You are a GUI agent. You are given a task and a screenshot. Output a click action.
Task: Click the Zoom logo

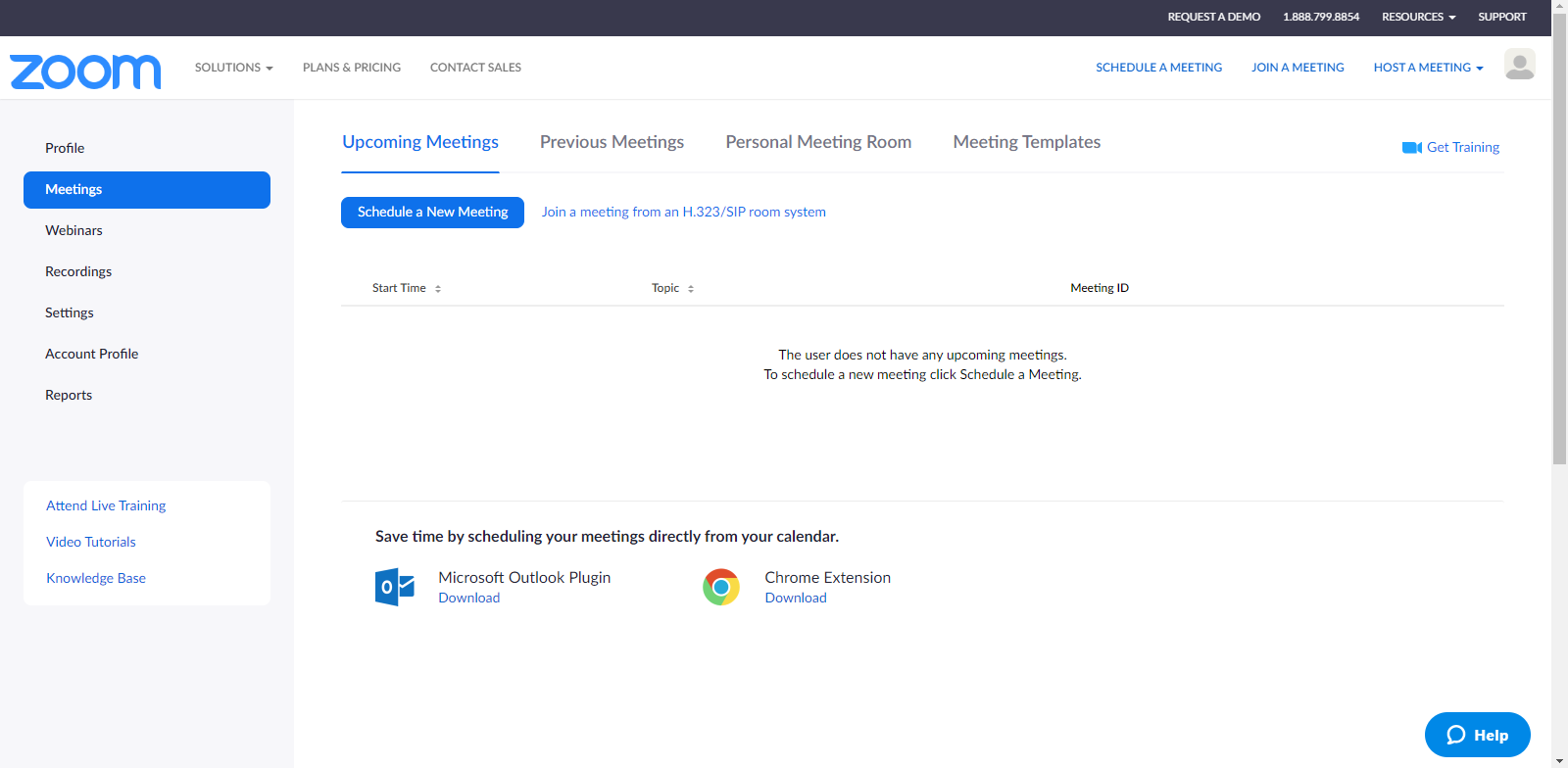[85, 72]
